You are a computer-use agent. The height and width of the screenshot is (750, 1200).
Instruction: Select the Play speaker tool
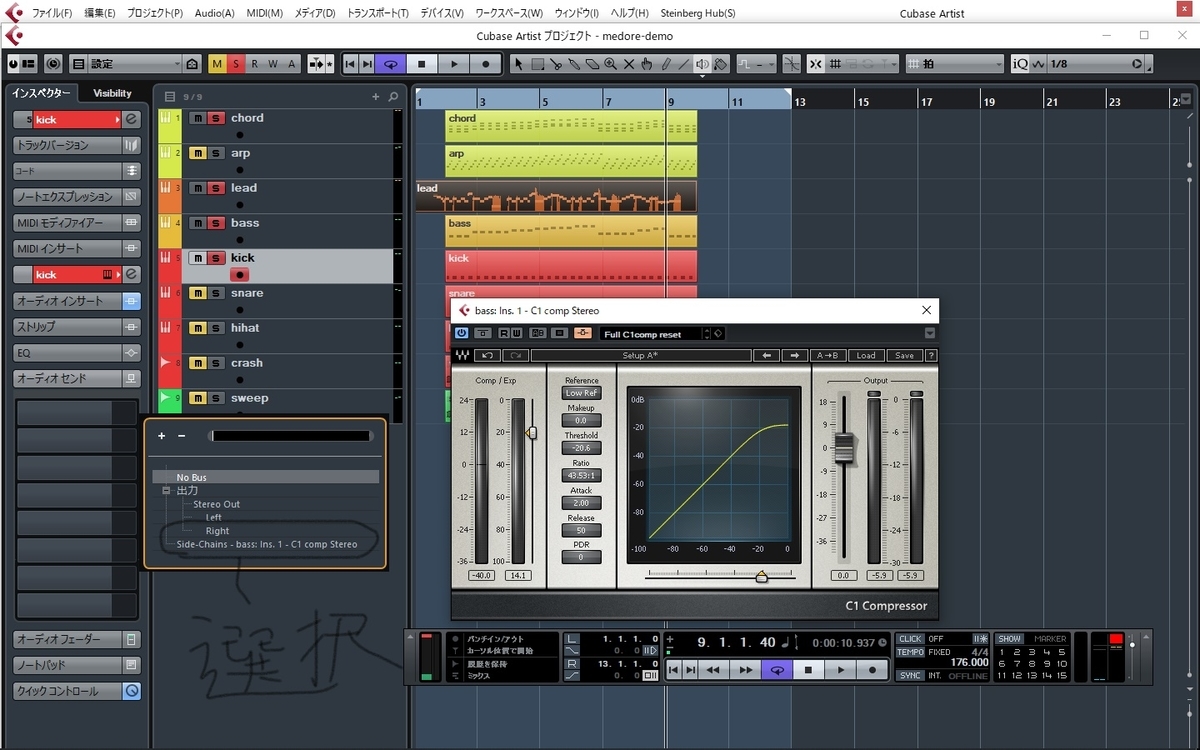click(x=703, y=64)
